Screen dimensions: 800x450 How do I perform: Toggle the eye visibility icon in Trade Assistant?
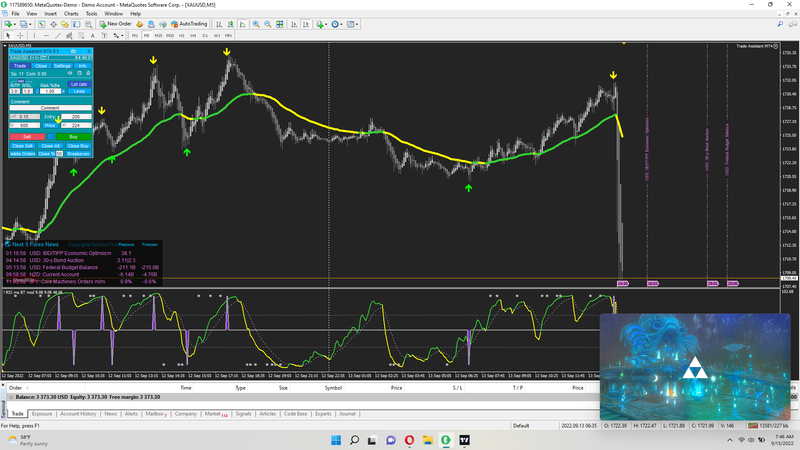(x=69, y=73)
